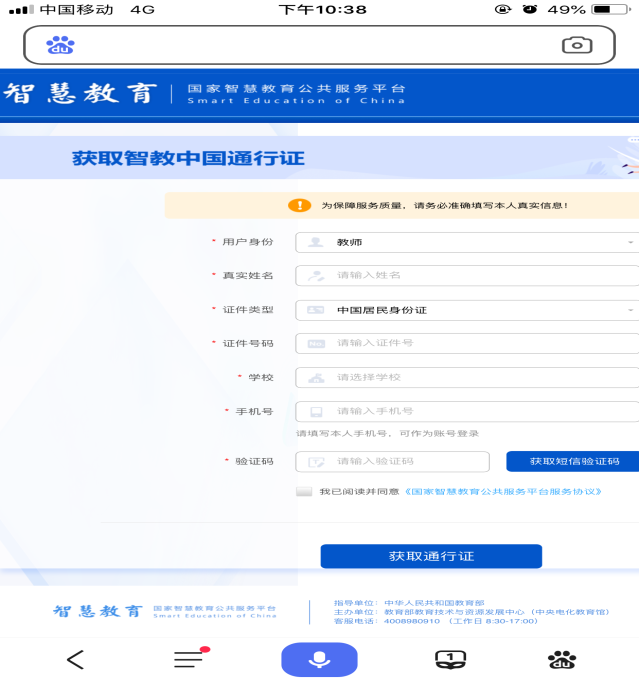Tap the cellular signal bars in status bar
This screenshot has height=682, width=639.
click(21, 9)
